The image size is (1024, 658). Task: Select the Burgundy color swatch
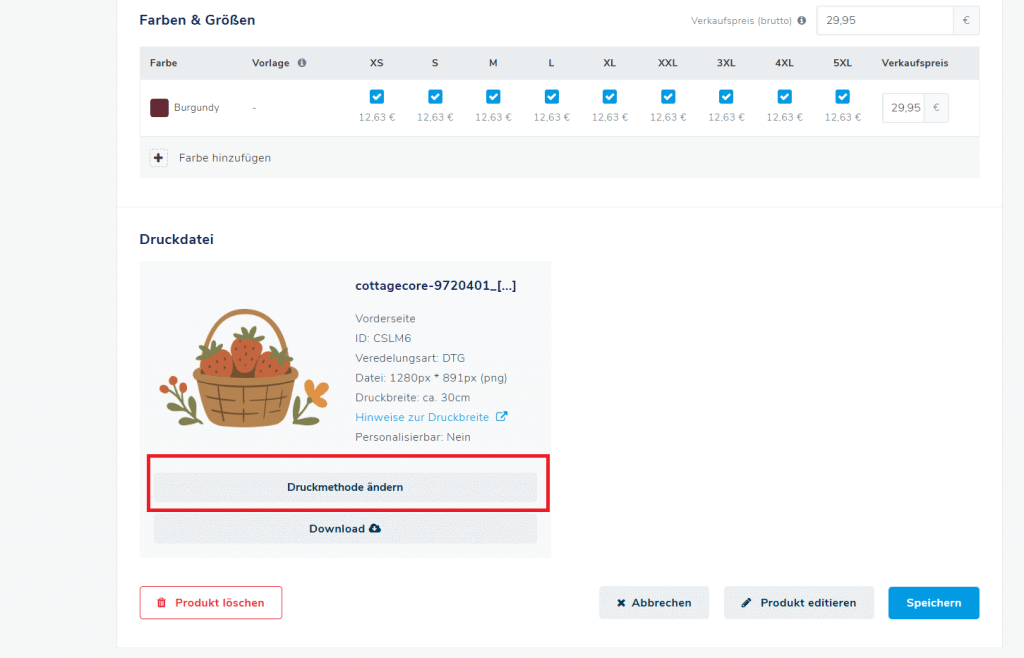tap(158, 108)
